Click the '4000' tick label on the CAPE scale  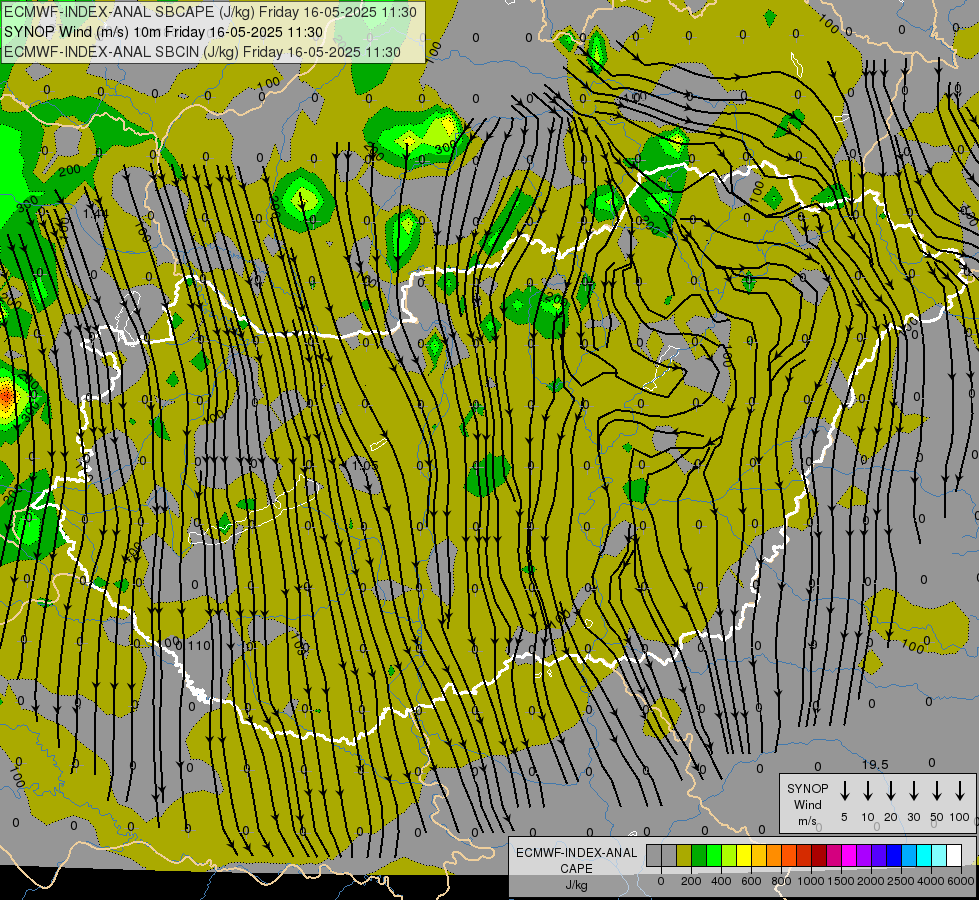tap(931, 881)
